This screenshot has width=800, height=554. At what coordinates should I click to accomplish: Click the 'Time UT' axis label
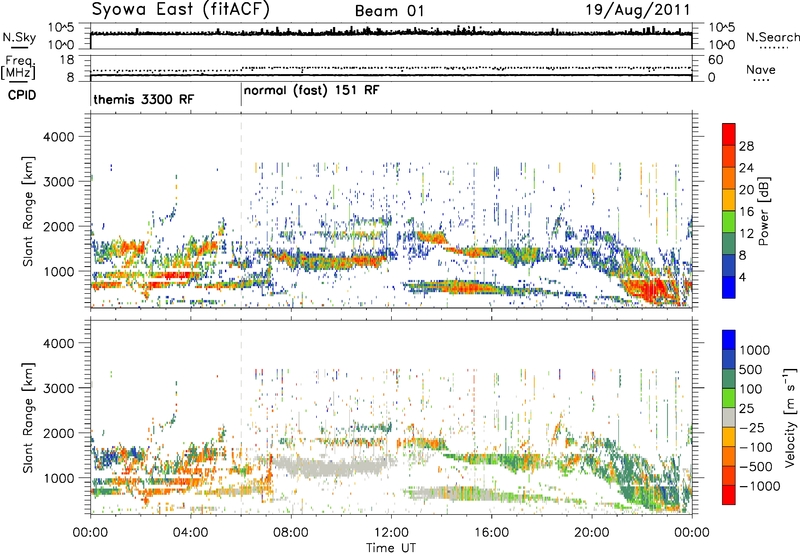point(391,548)
